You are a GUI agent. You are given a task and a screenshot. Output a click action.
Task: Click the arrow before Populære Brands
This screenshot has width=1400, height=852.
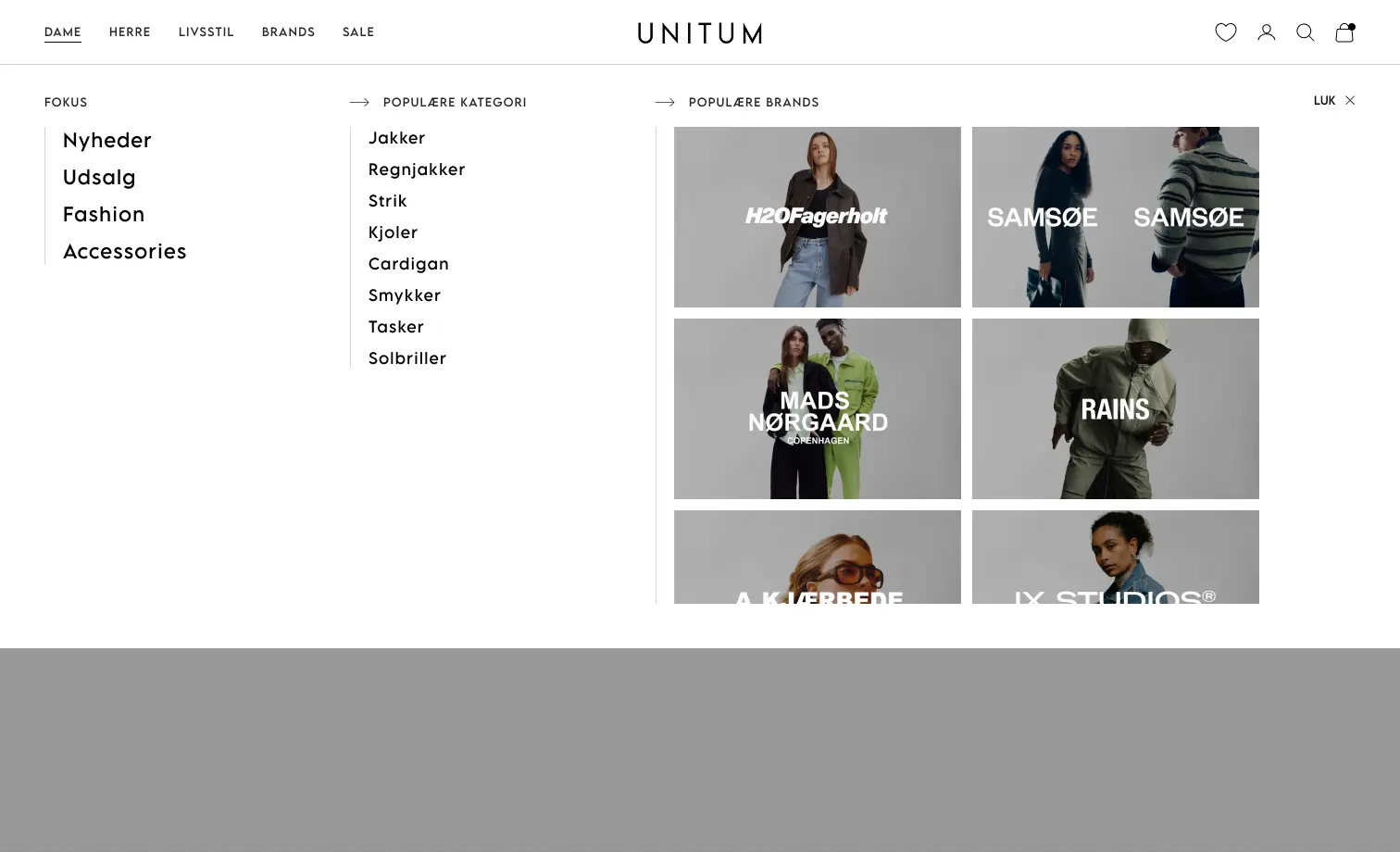[665, 103]
